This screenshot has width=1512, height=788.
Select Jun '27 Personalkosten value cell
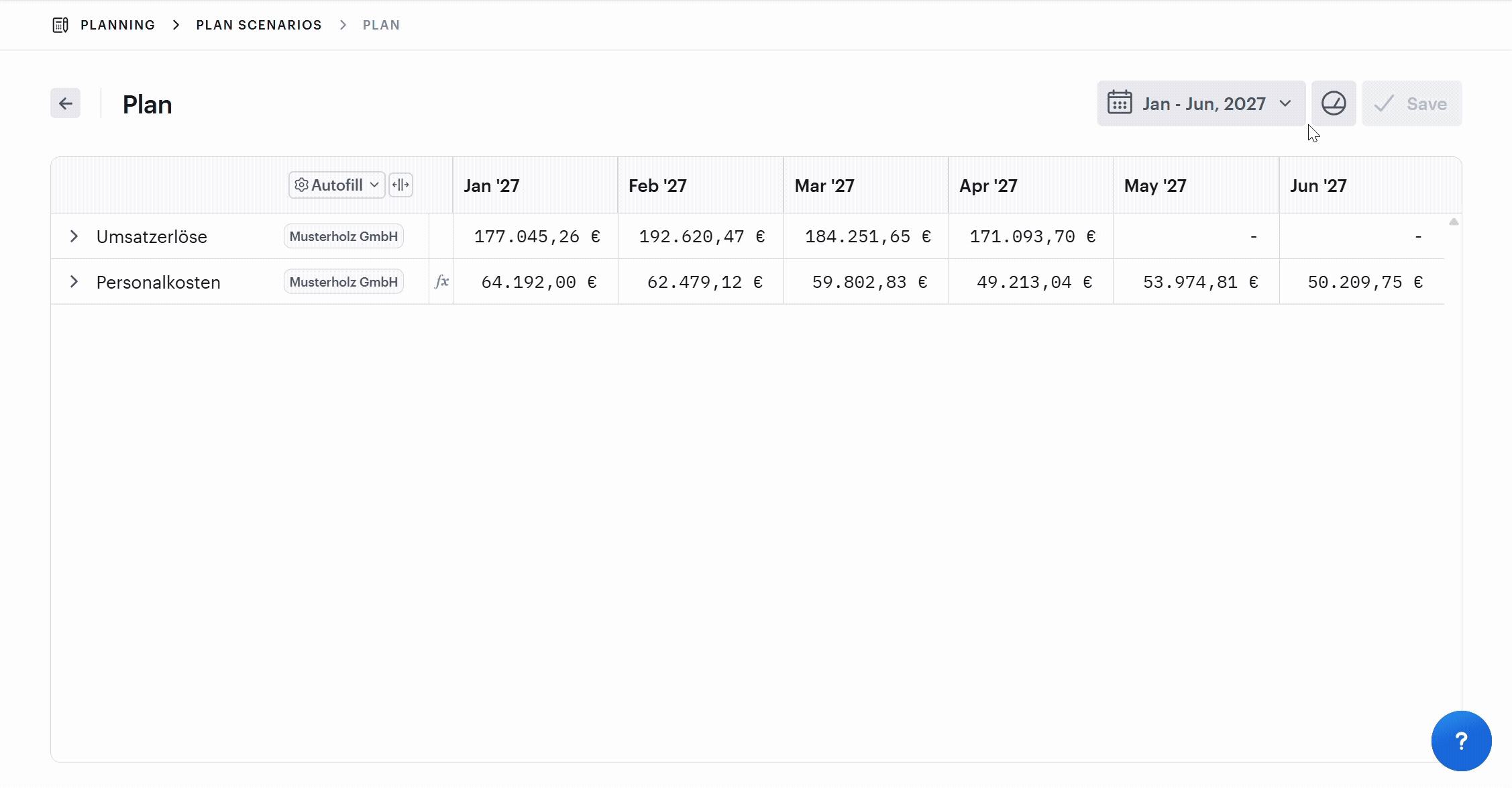(1362, 282)
